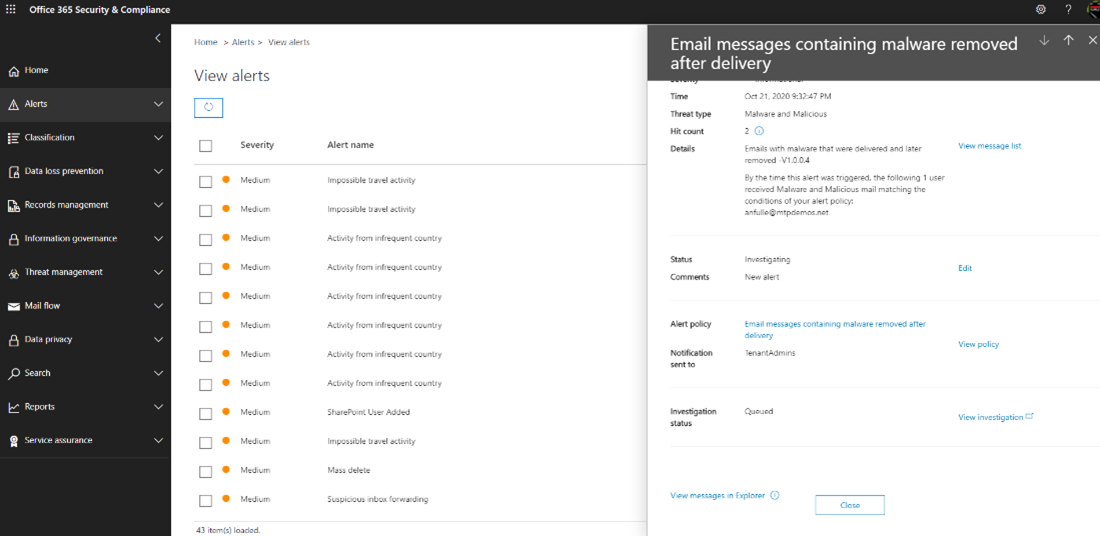The height and width of the screenshot is (536, 1100).
Task: Expand the Reports chevron
Action: tap(158, 408)
